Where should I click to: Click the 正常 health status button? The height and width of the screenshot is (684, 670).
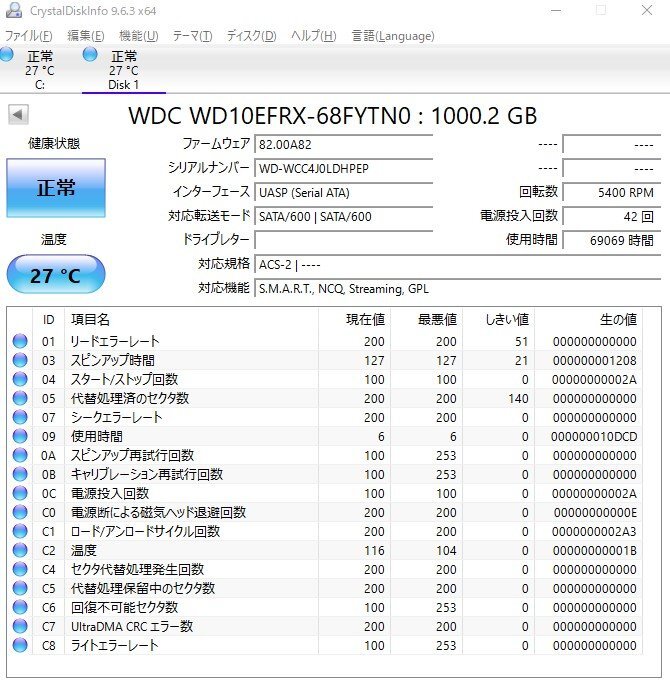coord(56,188)
